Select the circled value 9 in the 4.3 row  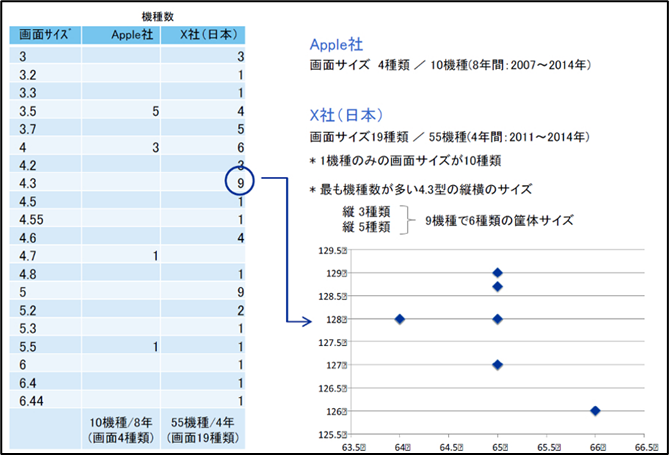point(240,183)
